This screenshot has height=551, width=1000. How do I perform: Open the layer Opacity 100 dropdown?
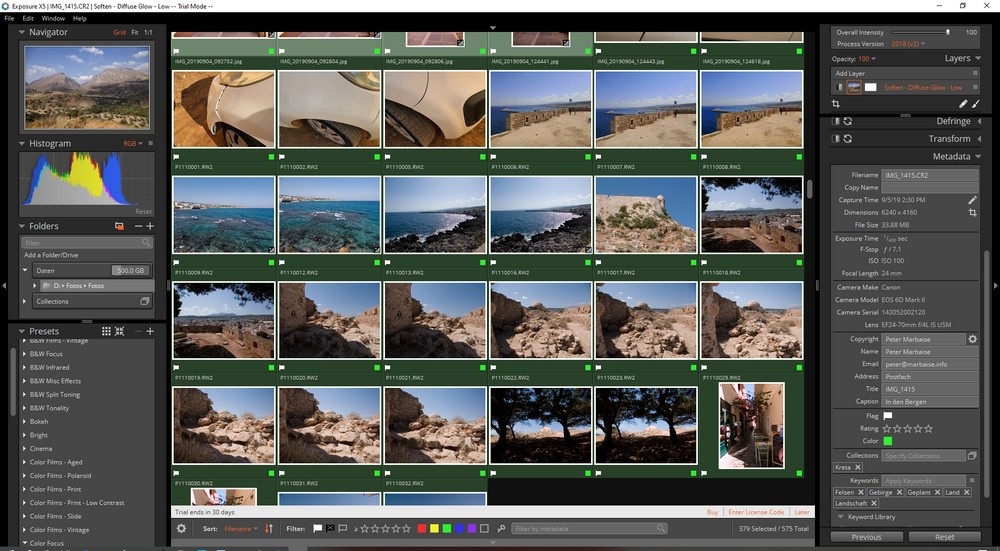tap(867, 59)
